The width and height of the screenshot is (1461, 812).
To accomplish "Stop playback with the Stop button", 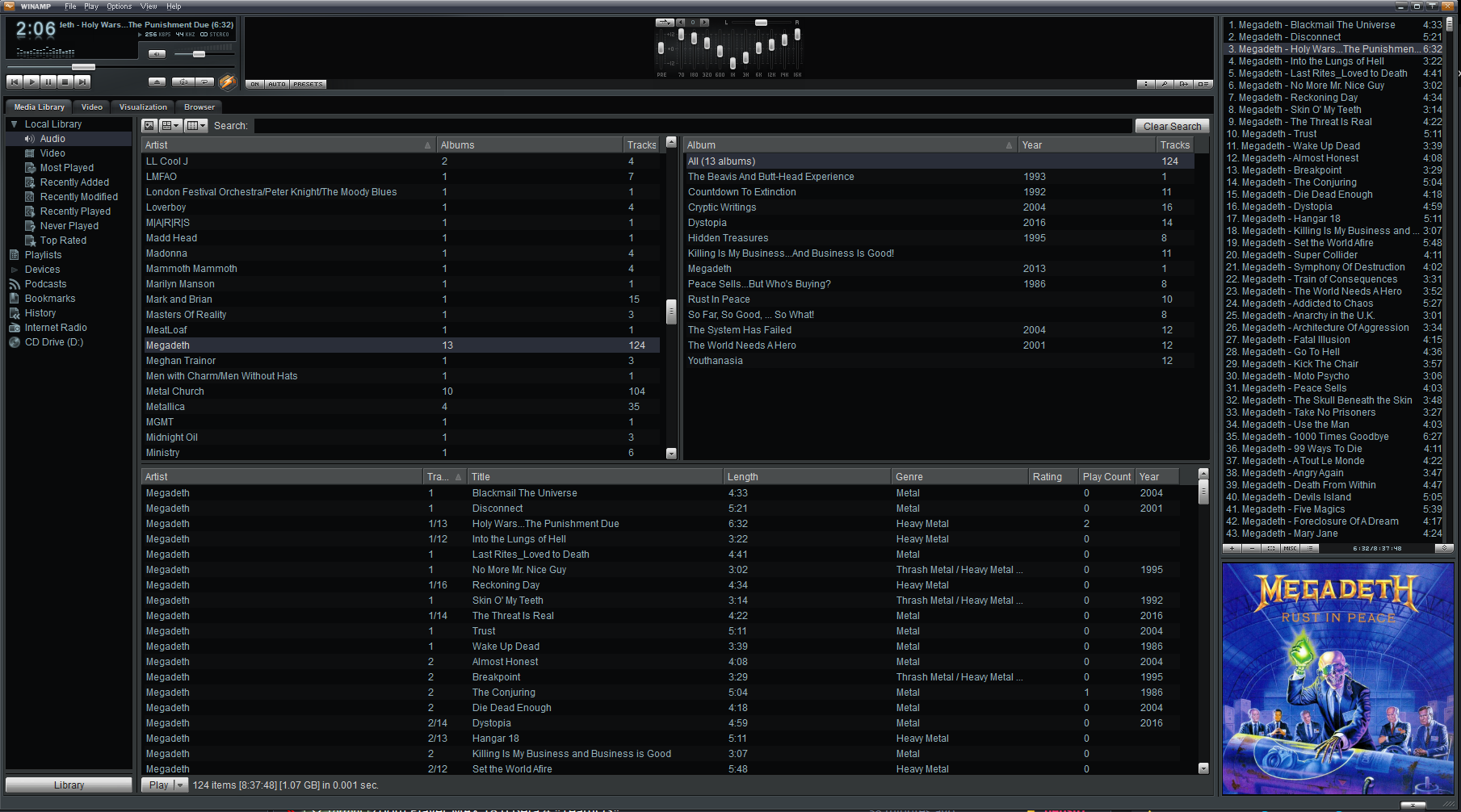I will point(65,82).
